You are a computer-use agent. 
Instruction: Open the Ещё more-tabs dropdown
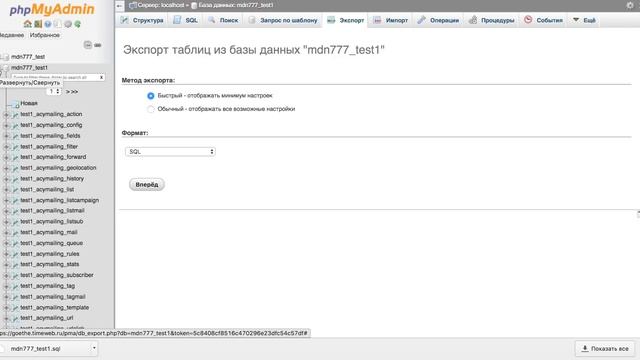click(x=584, y=20)
